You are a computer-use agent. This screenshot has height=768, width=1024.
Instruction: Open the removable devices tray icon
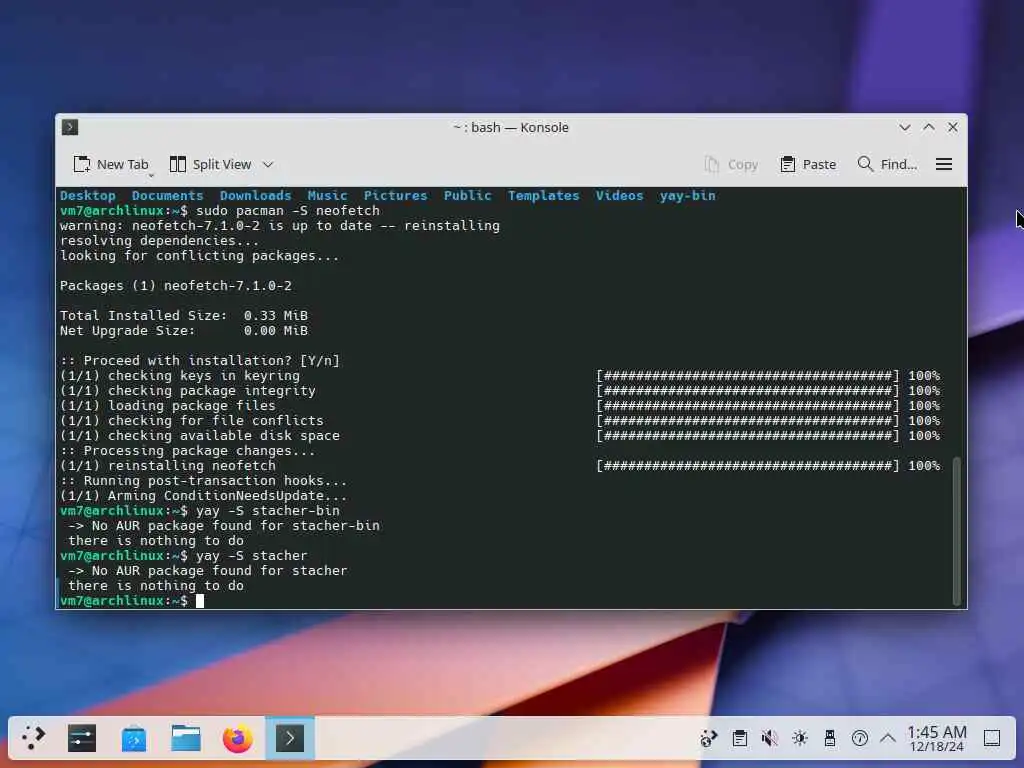pos(829,739)
